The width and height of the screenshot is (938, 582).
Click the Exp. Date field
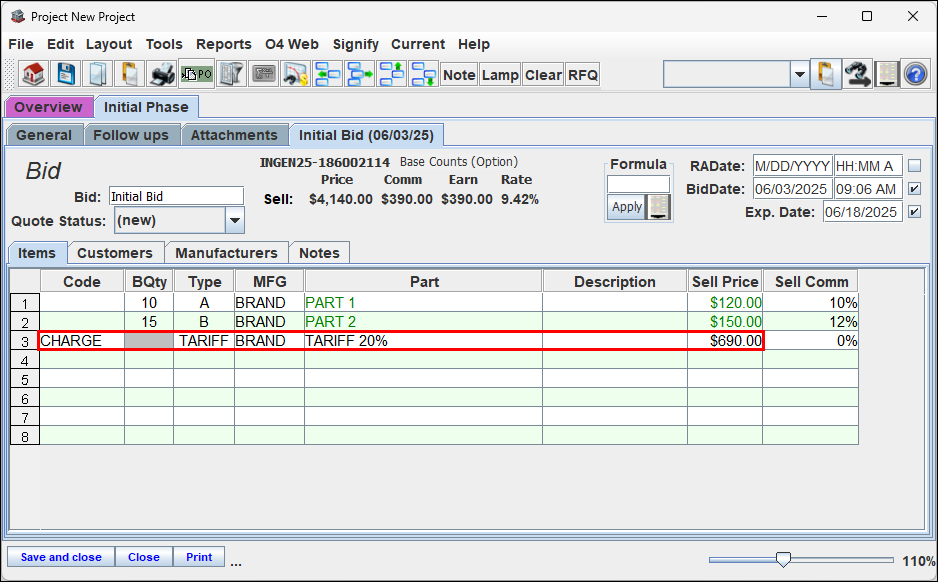862,212
